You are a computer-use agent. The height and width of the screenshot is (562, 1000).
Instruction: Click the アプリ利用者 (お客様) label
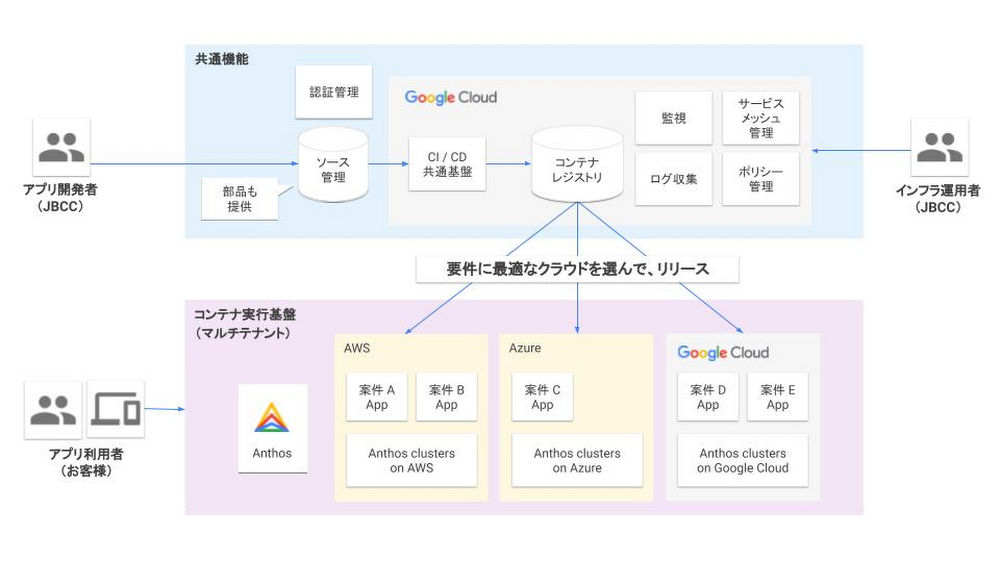click(86, 462)
